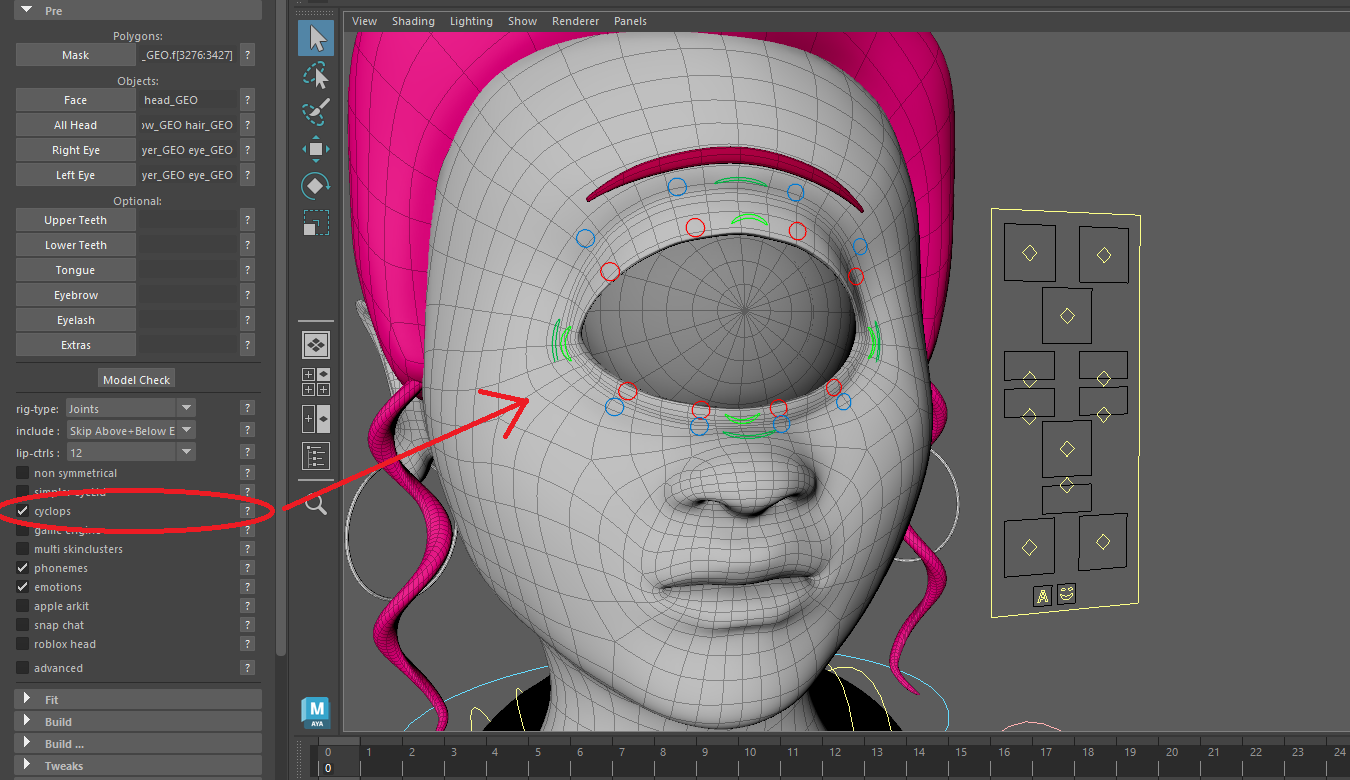Click the Maya logo icon

click(x=316, y=711)
